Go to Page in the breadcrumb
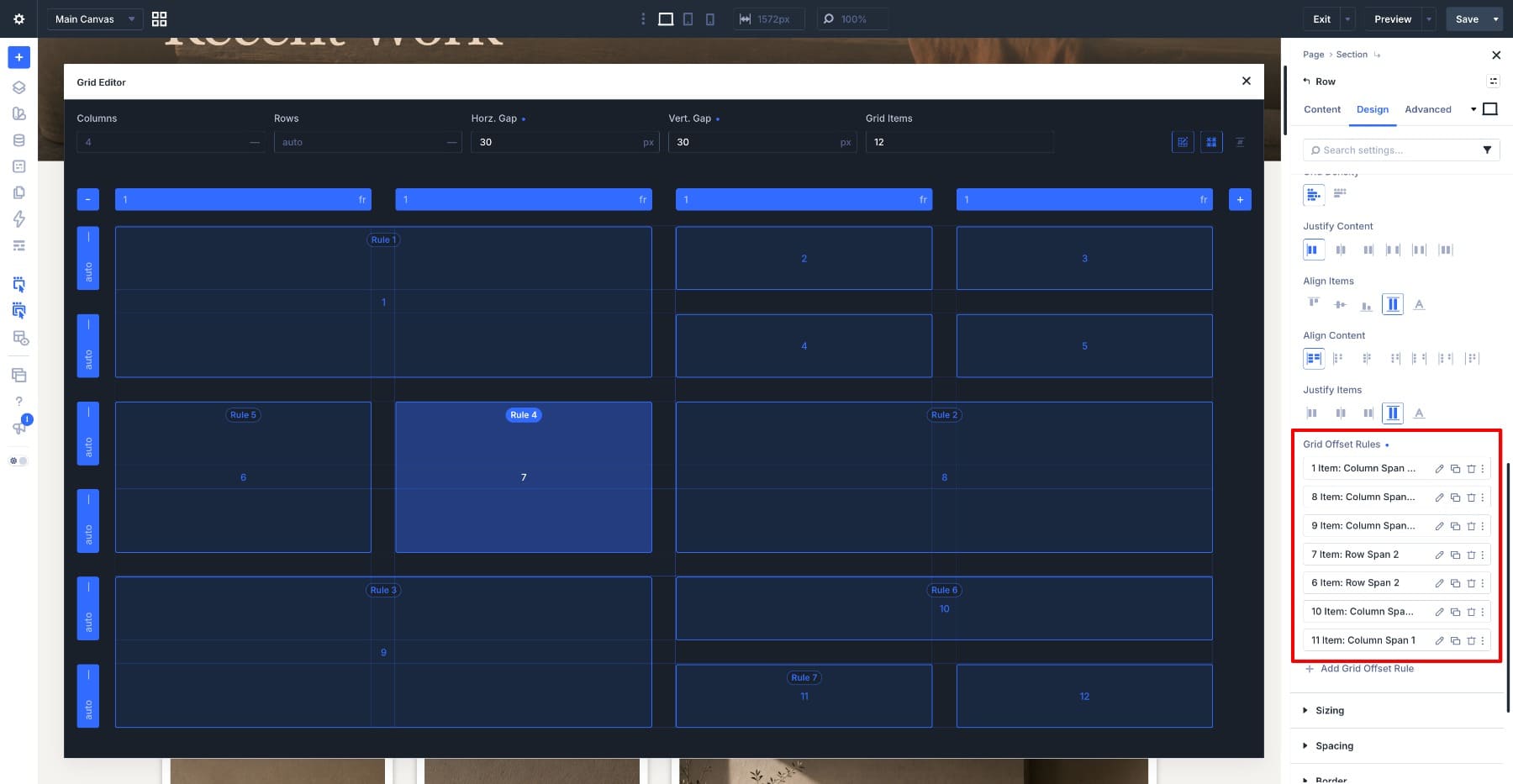The height and width of the screenshot is (784, 1513). click(1313, 55)
